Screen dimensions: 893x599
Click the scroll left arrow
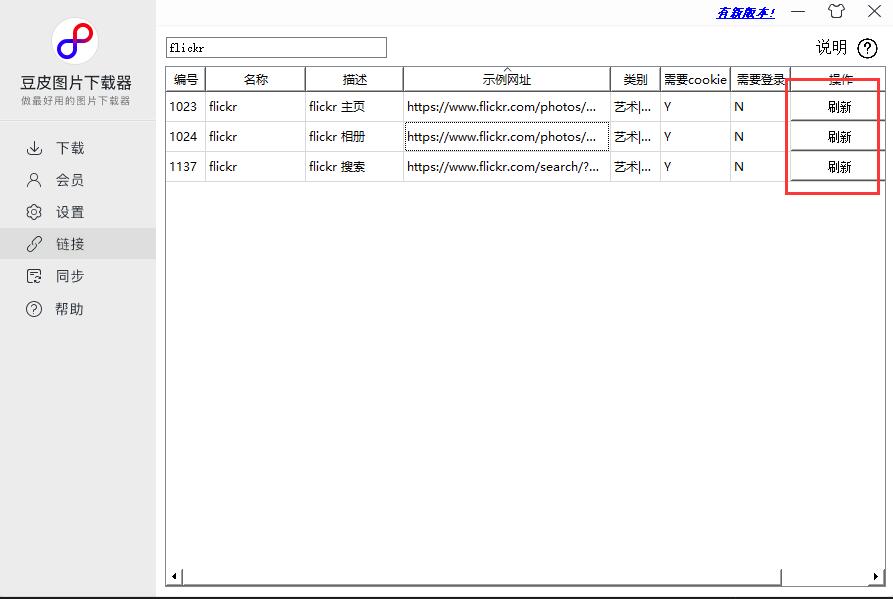[x=174, y=576]
